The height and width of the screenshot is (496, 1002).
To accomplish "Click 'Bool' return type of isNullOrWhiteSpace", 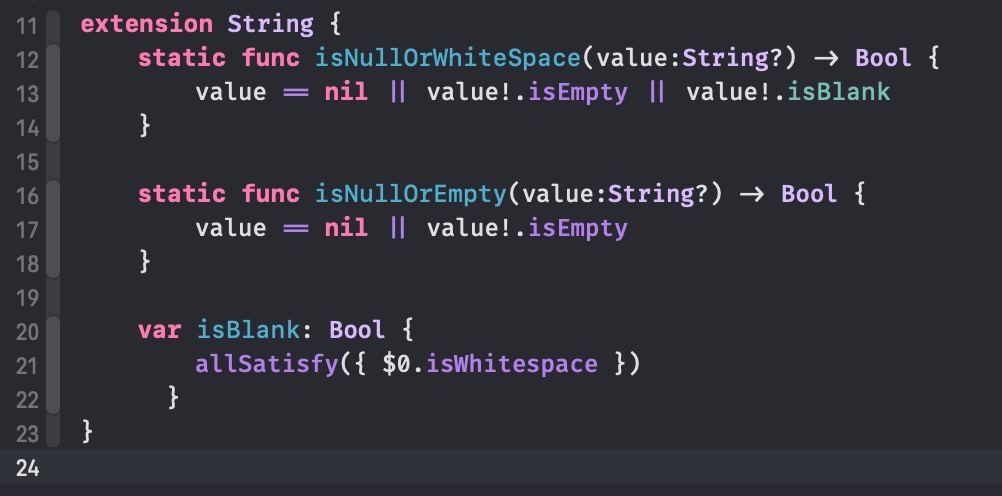I will 883,58.
